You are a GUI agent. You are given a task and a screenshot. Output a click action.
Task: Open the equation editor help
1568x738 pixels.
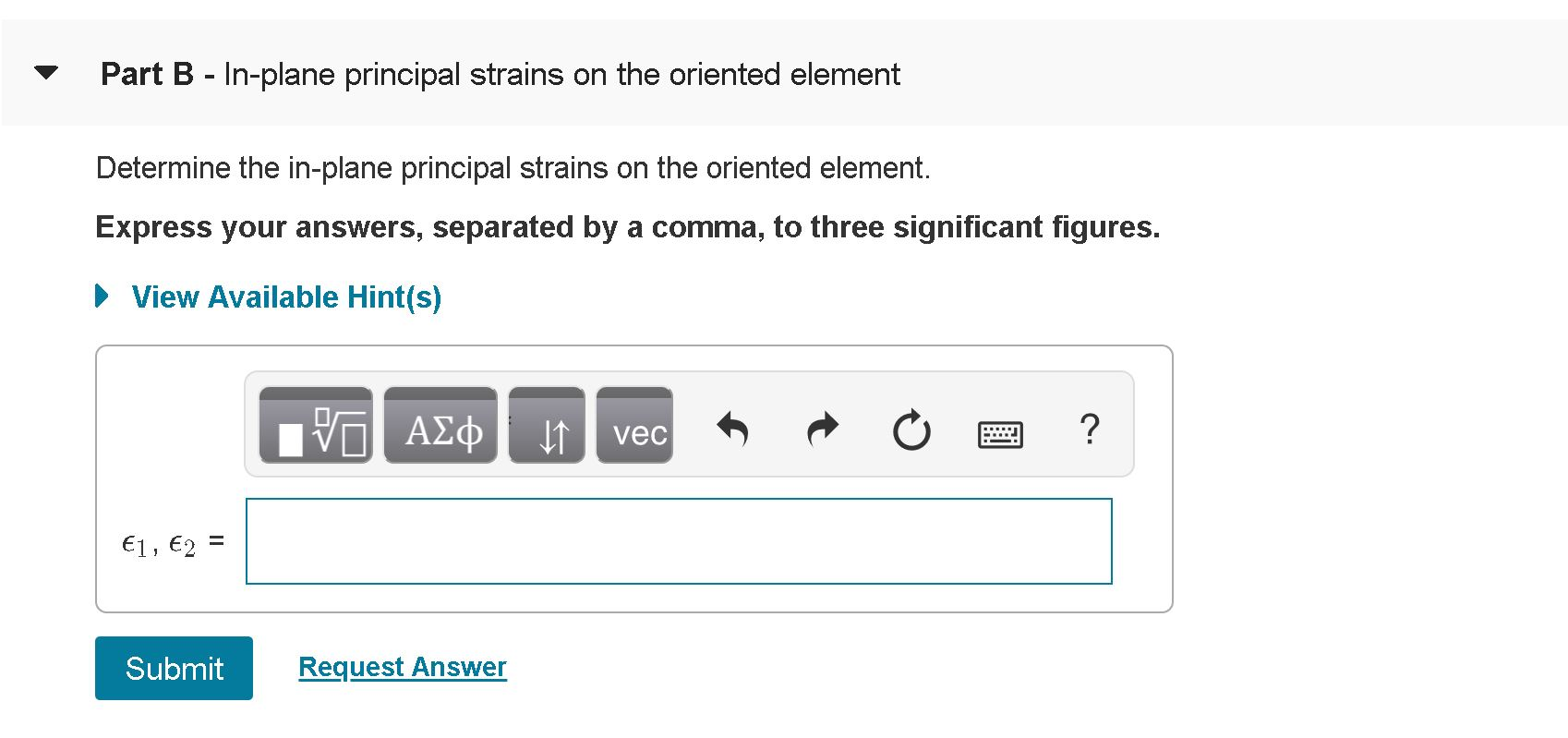(1090, 428)
